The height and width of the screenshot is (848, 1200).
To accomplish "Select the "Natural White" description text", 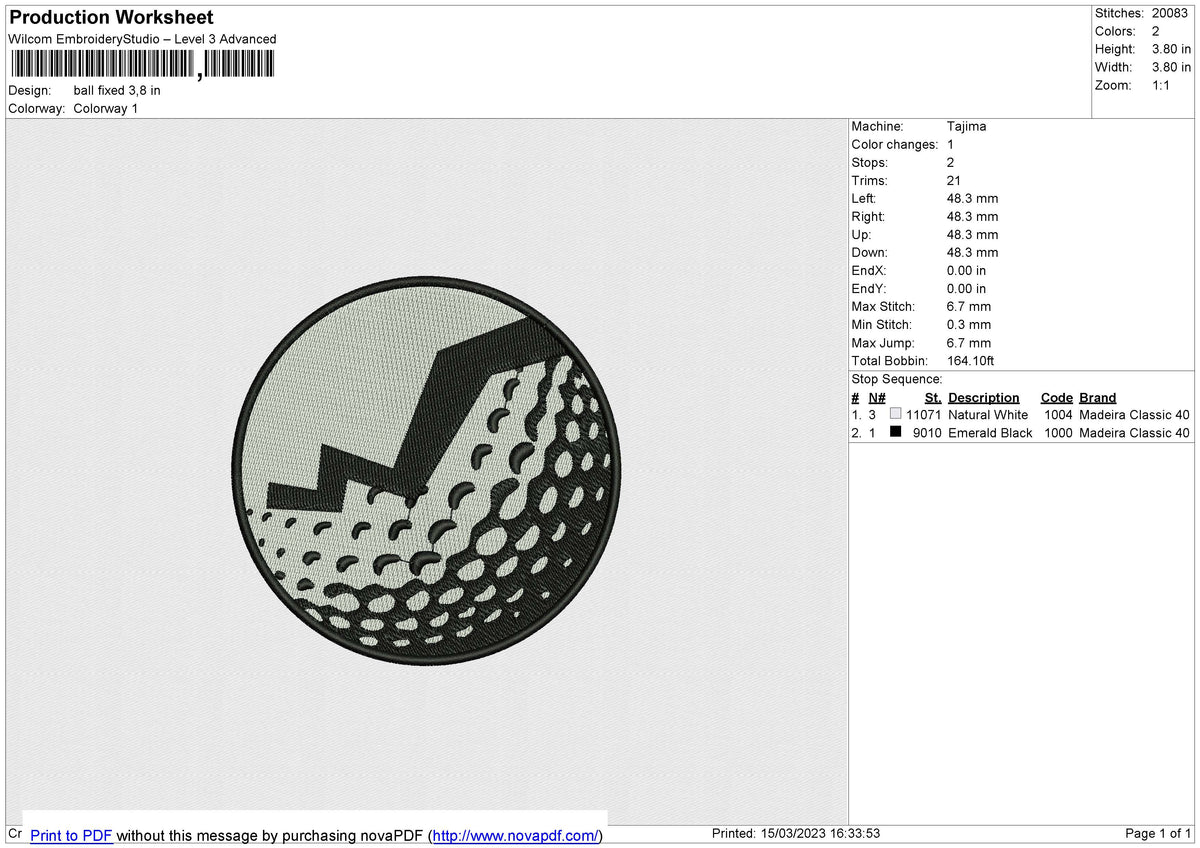I will coord(988,414).
